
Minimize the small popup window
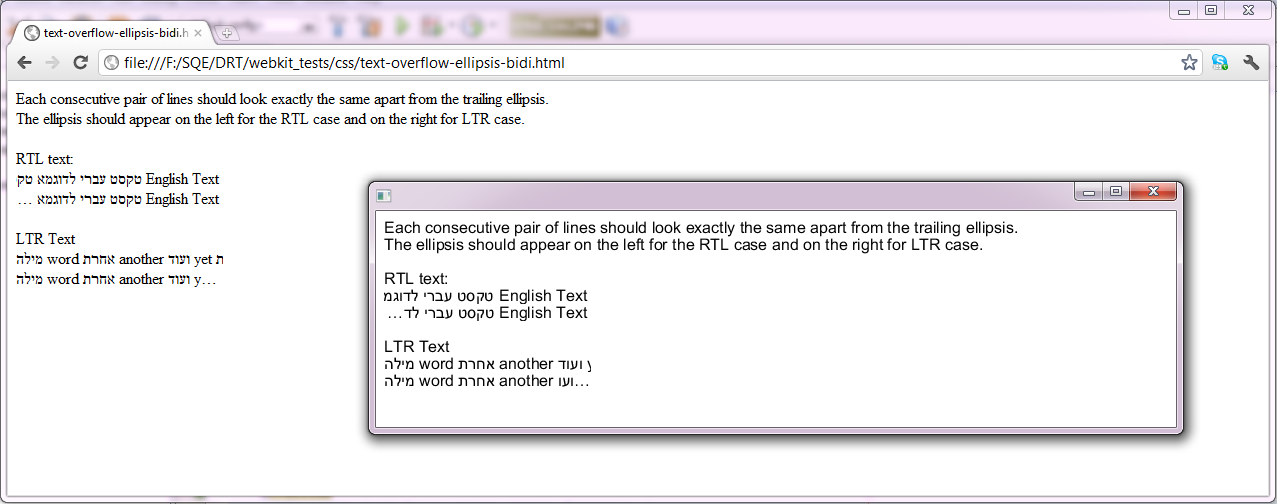pyautogui.click(x=1088, y=191)
